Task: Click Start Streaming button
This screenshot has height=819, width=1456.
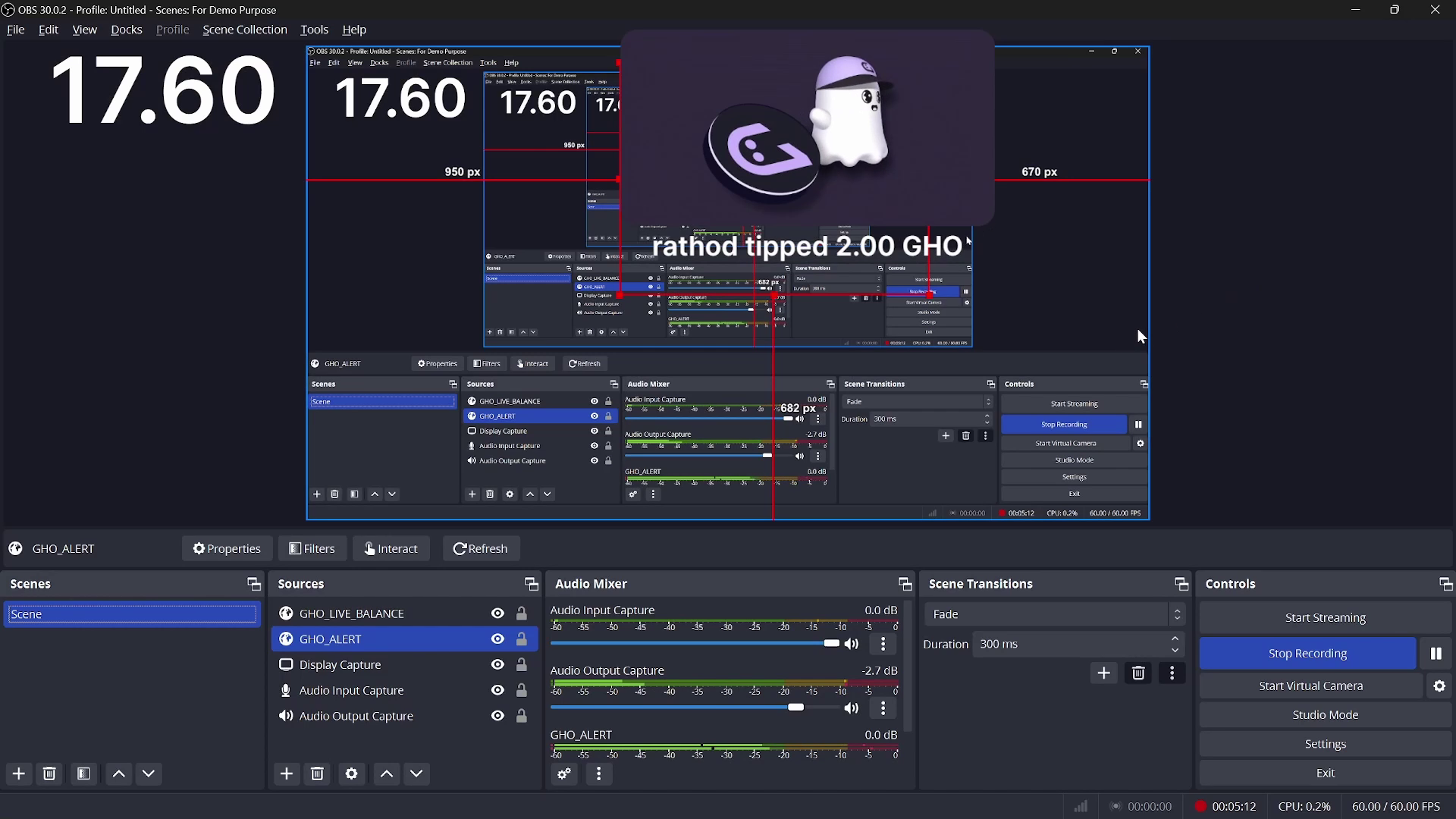Action: click(1325, 618)
